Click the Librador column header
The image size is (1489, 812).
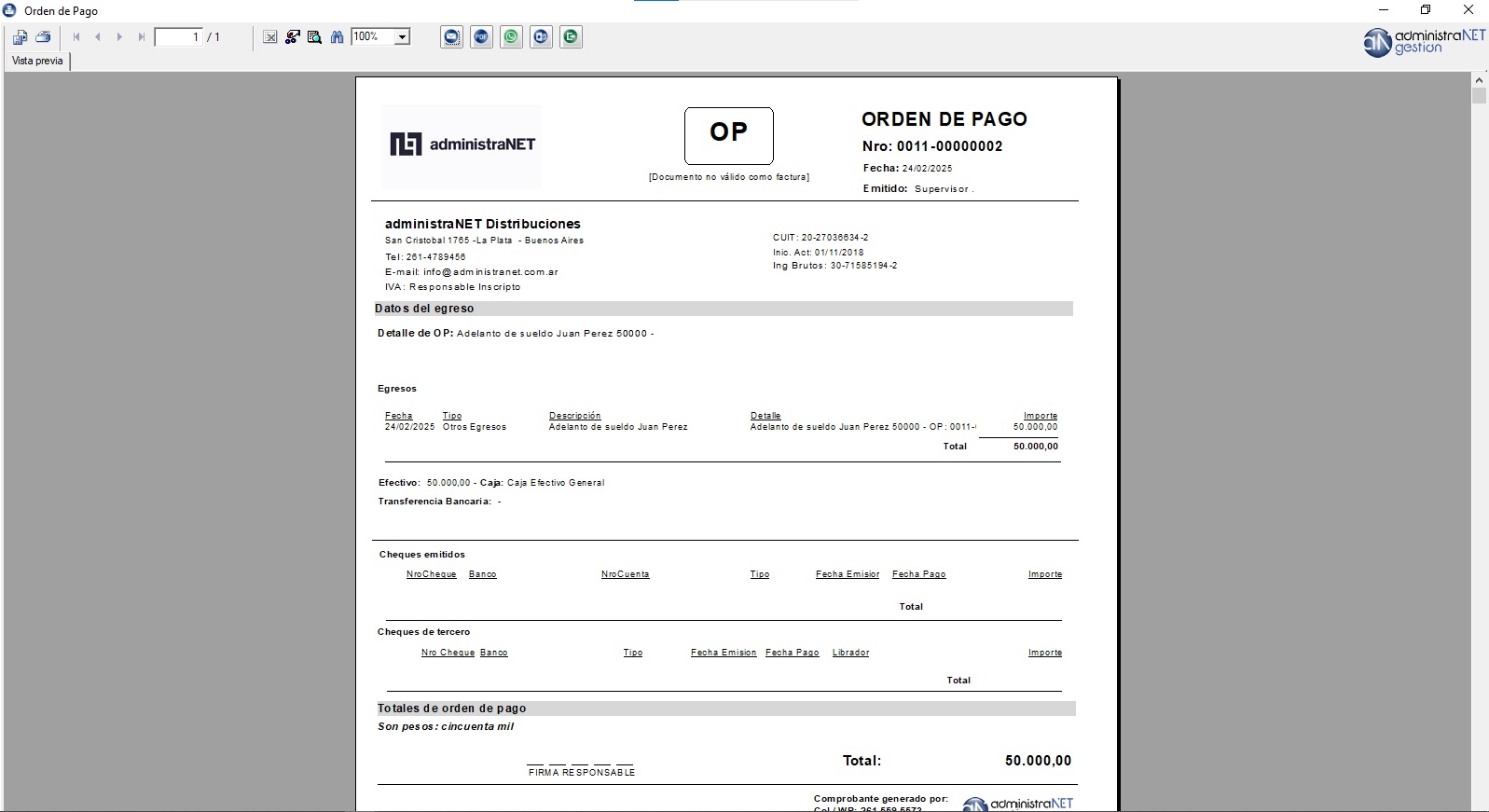[x=851, y=653]
